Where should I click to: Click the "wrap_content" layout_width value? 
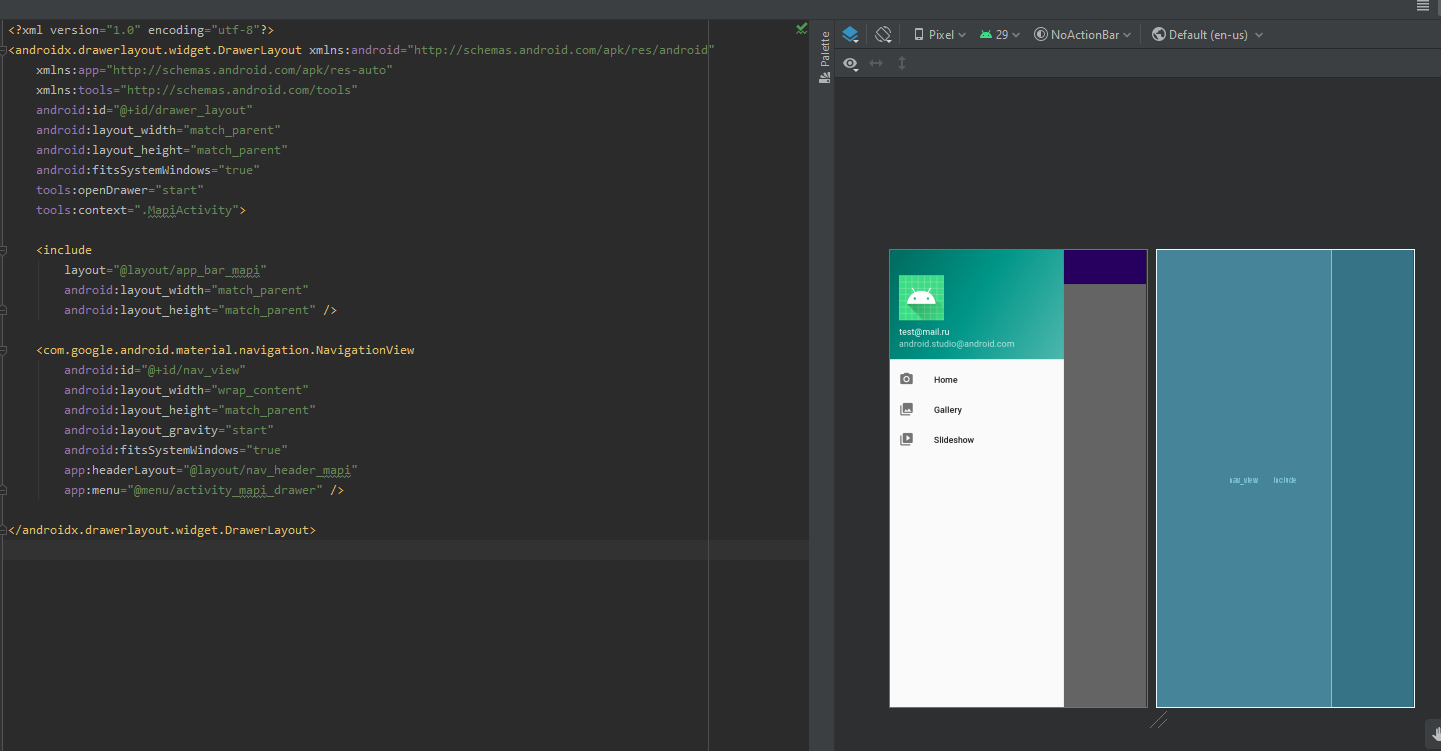[260, 390]
